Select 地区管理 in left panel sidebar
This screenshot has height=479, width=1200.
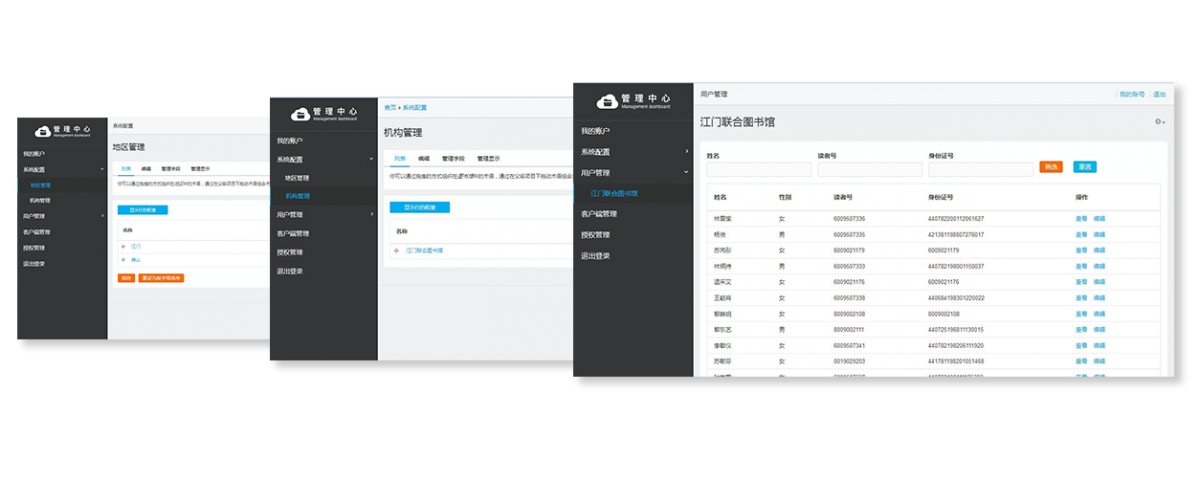point(40,185)
